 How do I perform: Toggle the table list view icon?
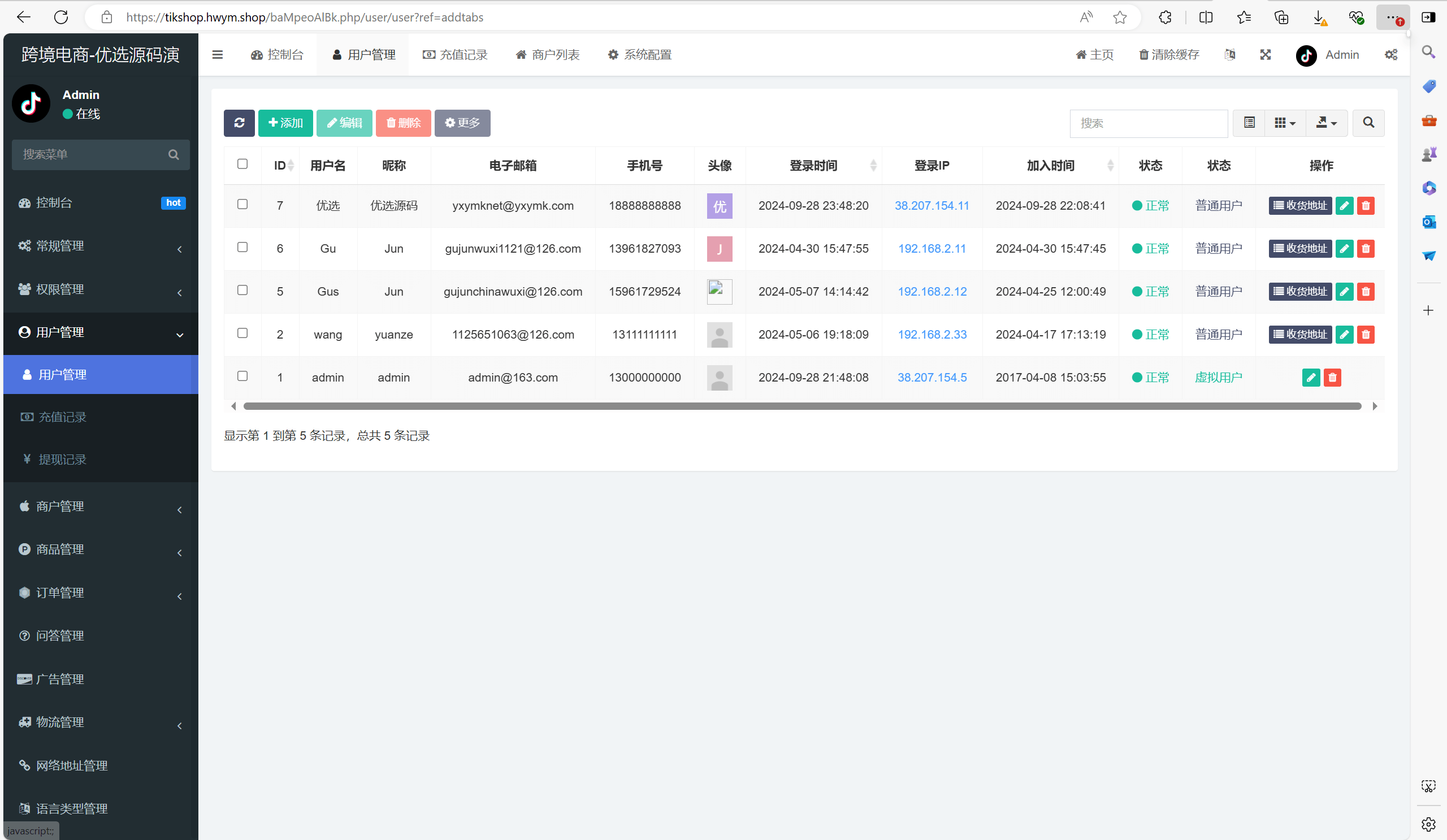[x=1249, y=123]
